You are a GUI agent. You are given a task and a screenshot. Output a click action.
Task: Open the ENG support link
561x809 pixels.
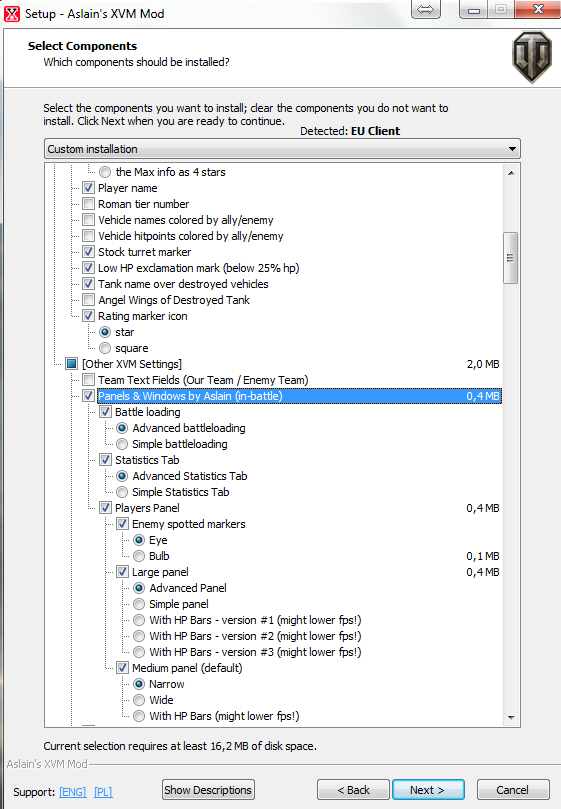pyautogui.click(x=73, y=791)
